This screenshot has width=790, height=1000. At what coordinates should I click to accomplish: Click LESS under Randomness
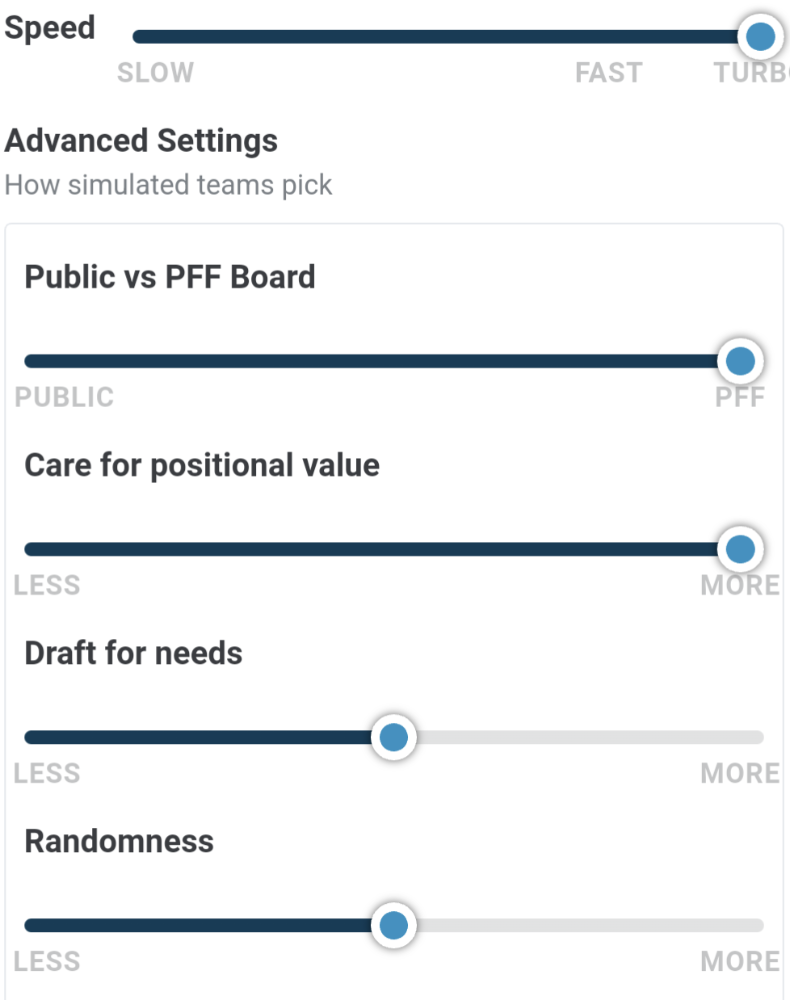[x=47, y=962]
